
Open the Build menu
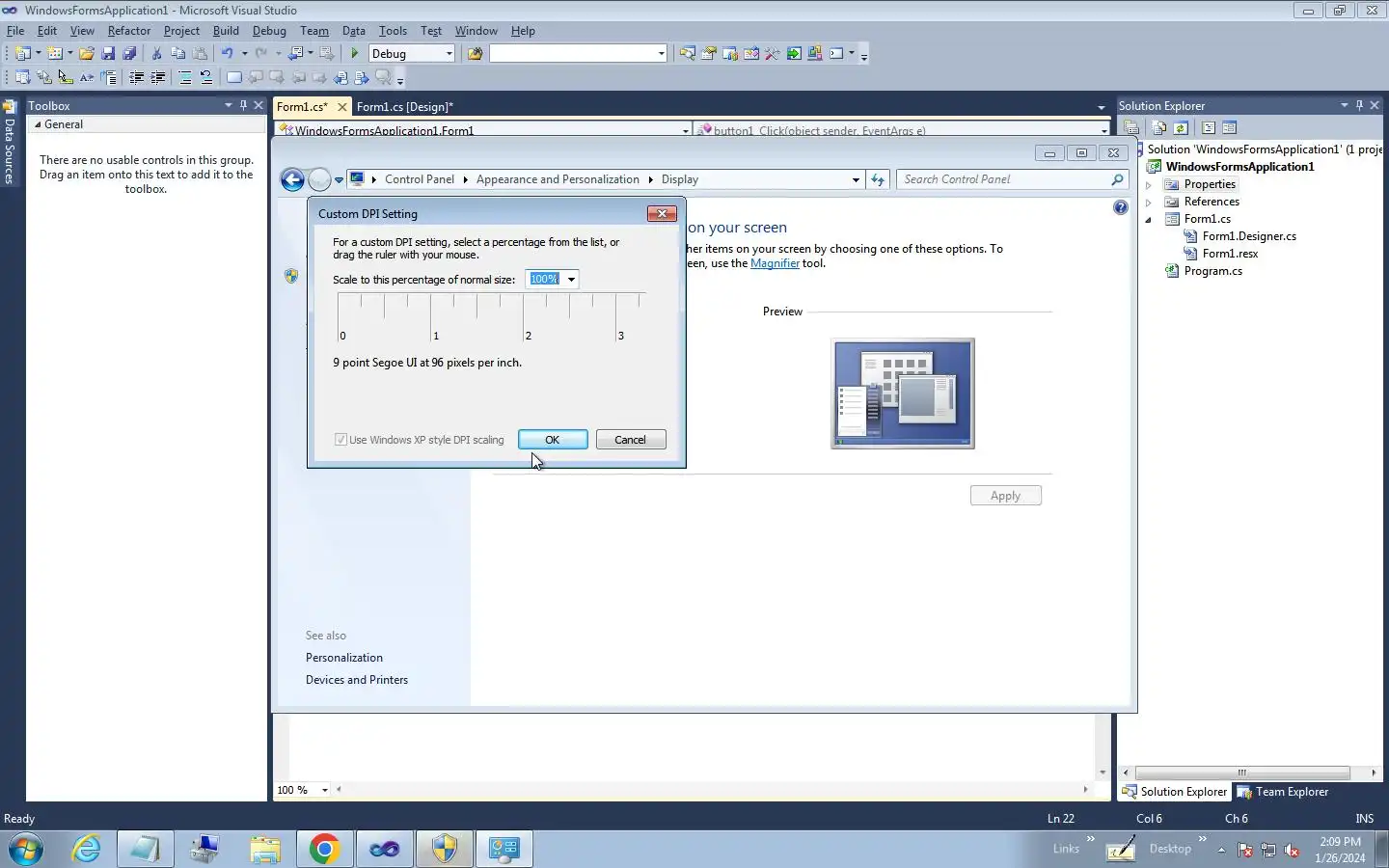coord(226,31)
